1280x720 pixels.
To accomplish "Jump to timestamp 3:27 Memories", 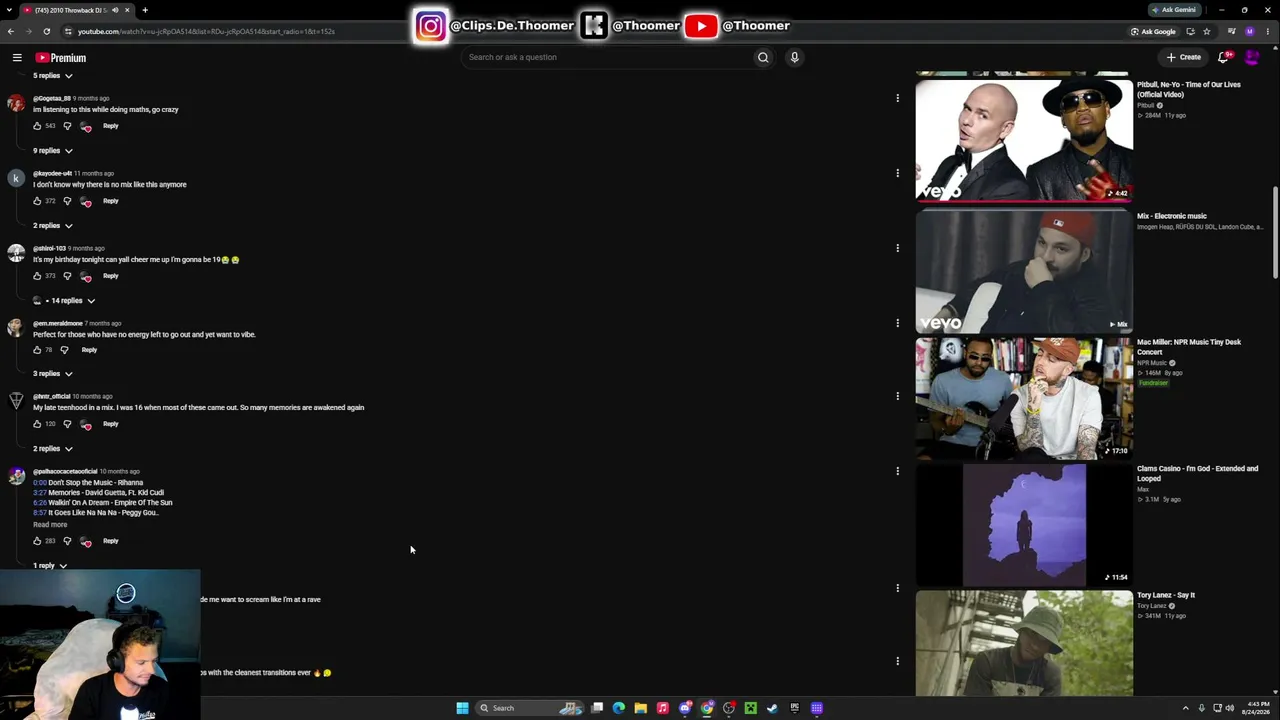I will [x=40, y=493].
